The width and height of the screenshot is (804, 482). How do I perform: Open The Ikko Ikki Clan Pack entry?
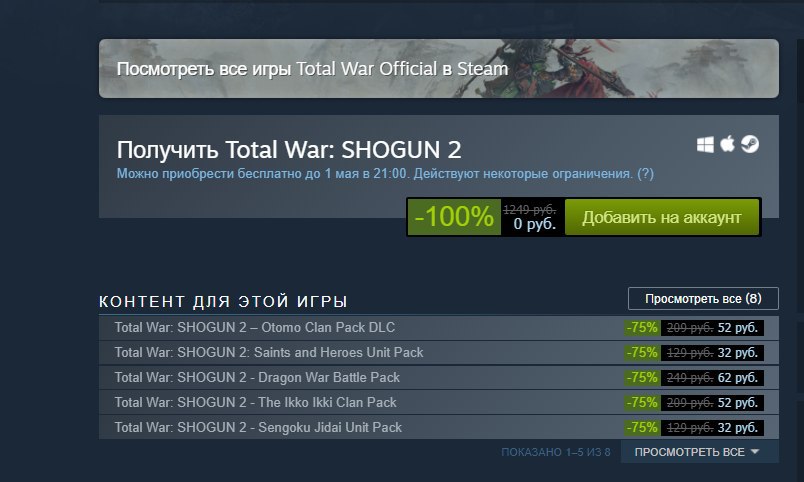(439, 403)
